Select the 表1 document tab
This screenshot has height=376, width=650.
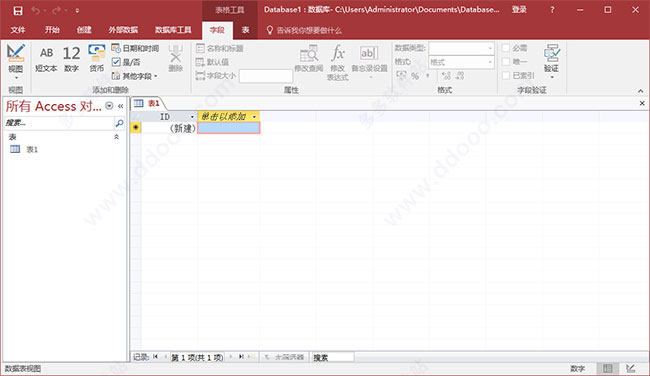tap(148, 104)
